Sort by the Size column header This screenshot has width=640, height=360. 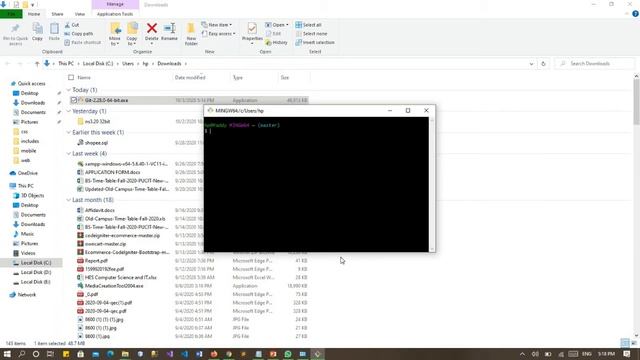[x=285, y=78]
